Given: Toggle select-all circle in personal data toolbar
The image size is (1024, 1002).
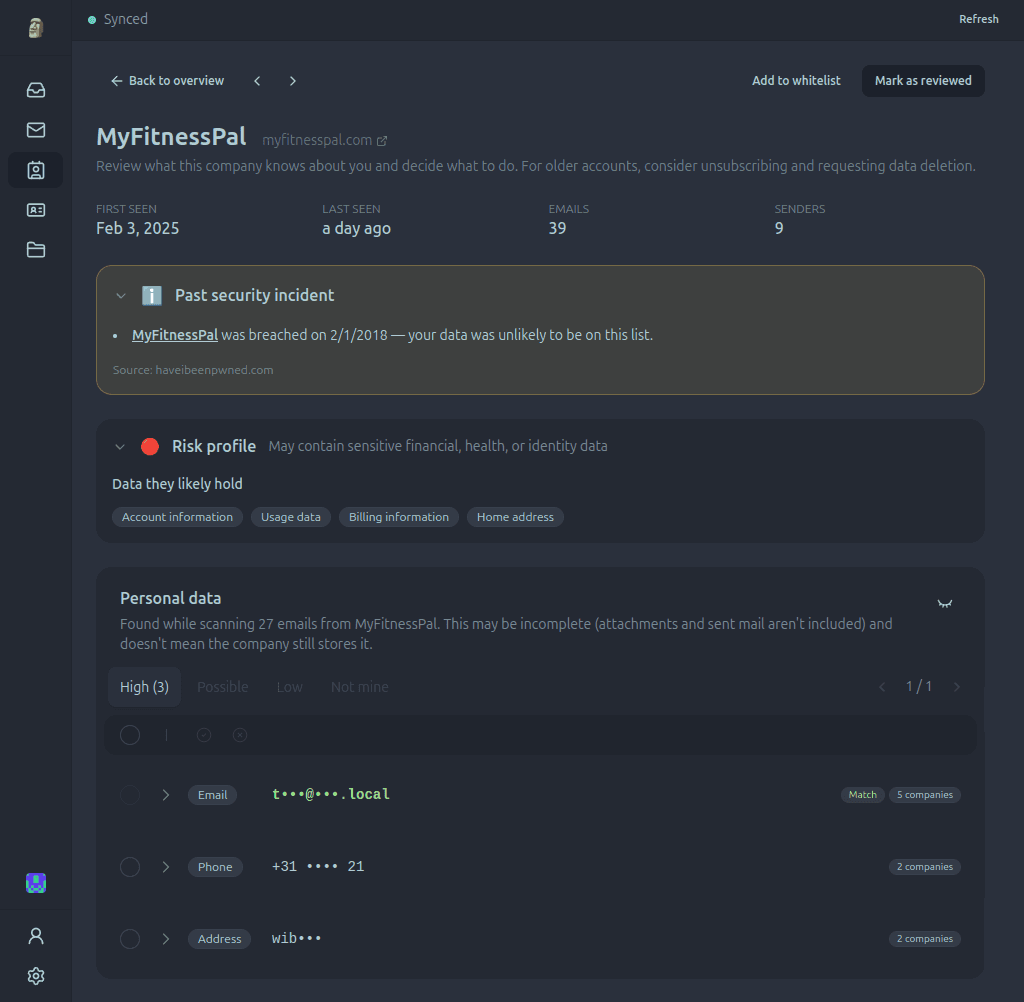Looking at the screenshot, I should pyautogui.click(x=130, y=735).
